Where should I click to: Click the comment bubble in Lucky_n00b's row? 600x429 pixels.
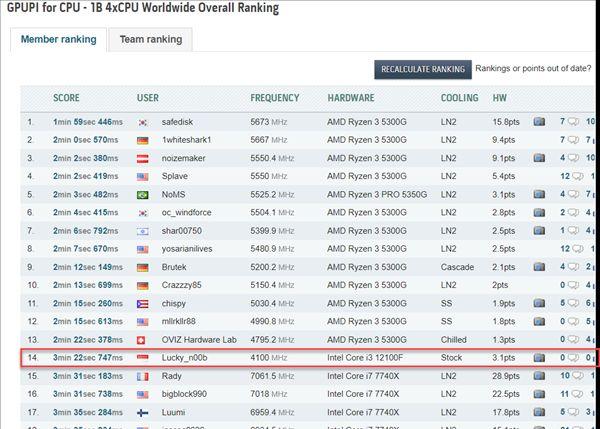tap(573, 358)
